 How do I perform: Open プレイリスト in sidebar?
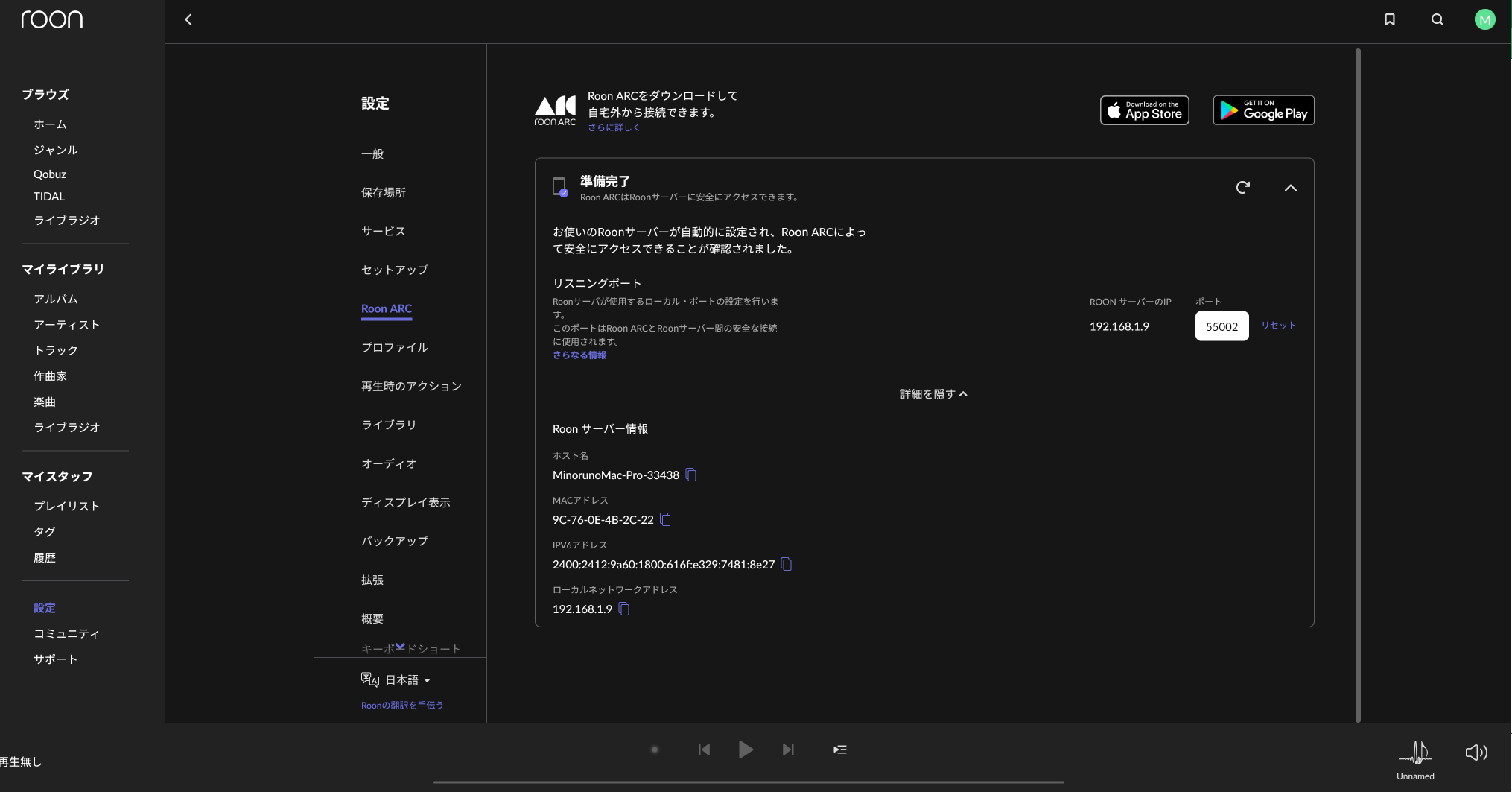tap(66, 506)
